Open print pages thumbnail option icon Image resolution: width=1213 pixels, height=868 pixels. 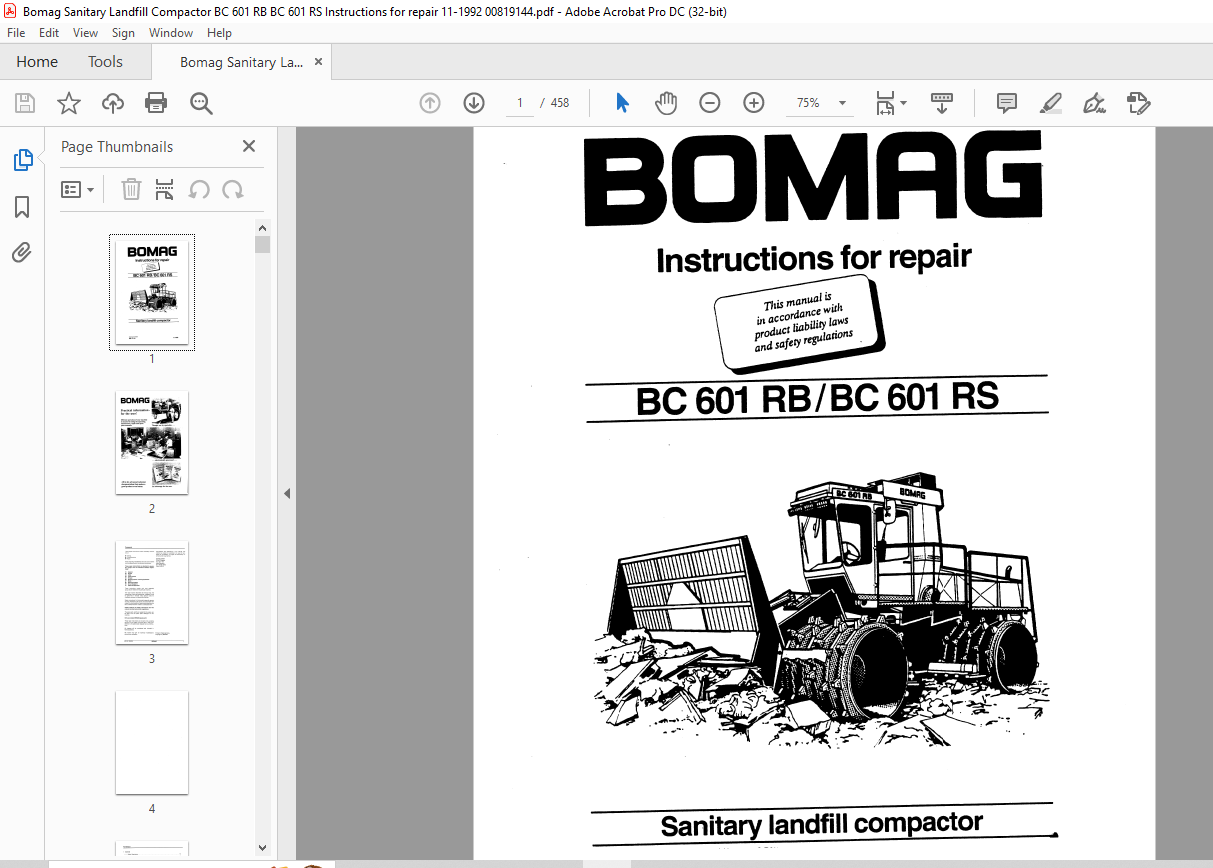coord(165,189)
